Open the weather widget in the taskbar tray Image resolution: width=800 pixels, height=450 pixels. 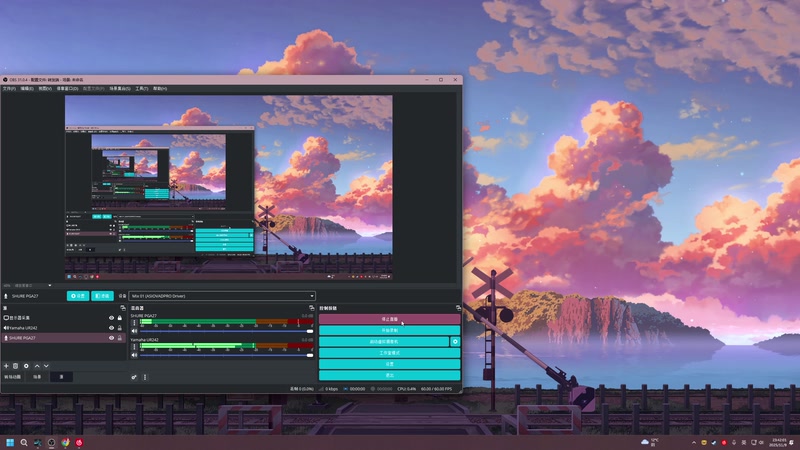tap(650, 442)
